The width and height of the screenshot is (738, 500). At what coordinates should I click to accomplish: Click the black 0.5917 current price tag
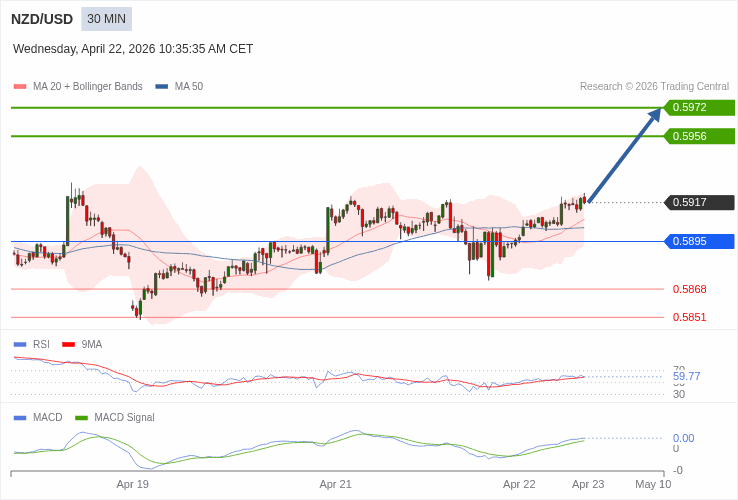point(699,202)
